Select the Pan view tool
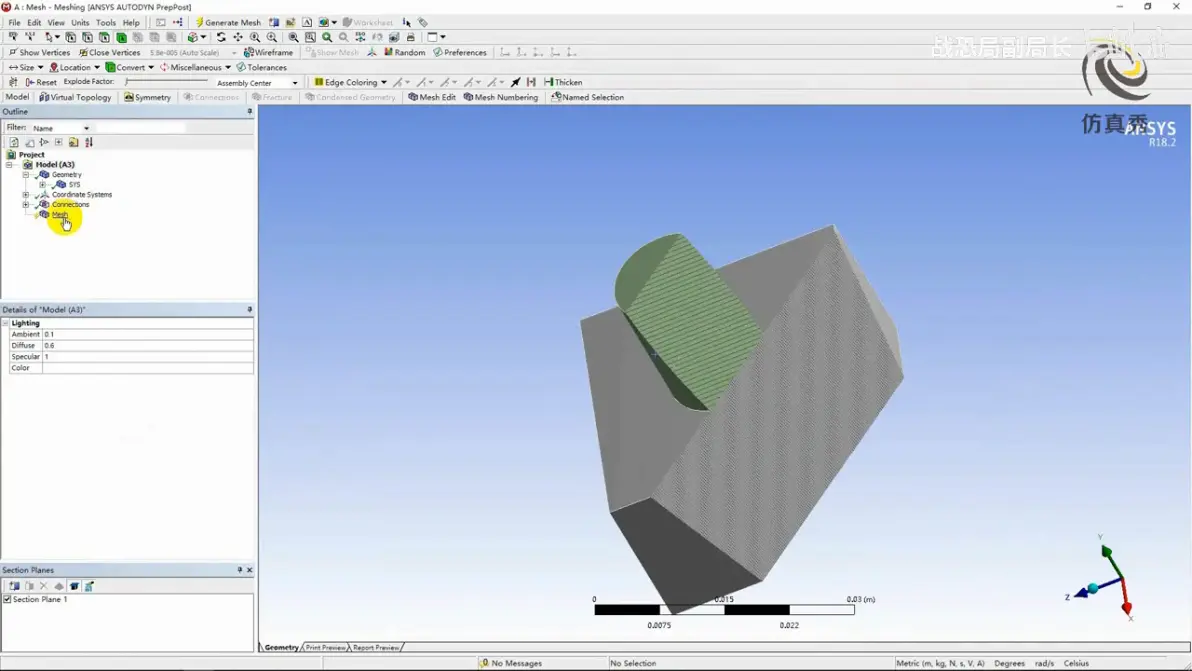This screenshot has width=1192, height=671. (x=238, y=37)
